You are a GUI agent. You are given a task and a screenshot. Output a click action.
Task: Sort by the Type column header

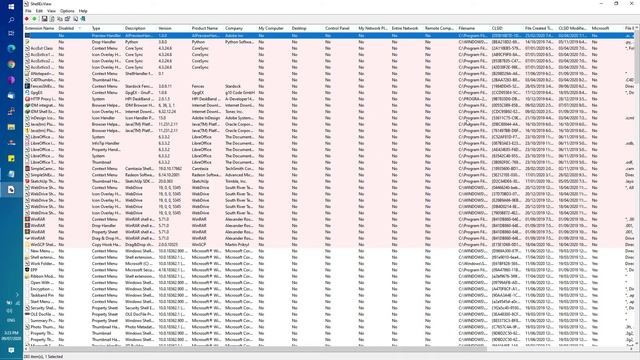point(107,29)
